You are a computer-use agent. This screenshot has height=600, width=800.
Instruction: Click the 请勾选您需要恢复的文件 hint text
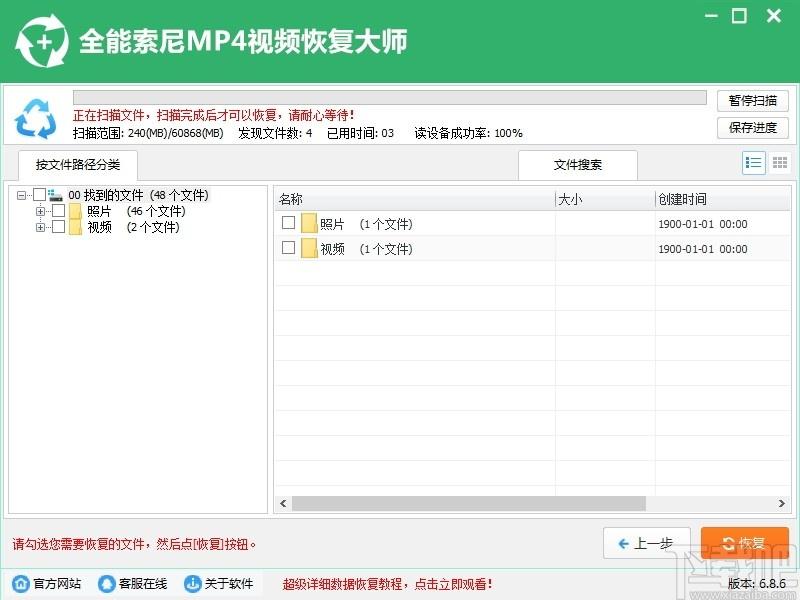tap(134, 544)
